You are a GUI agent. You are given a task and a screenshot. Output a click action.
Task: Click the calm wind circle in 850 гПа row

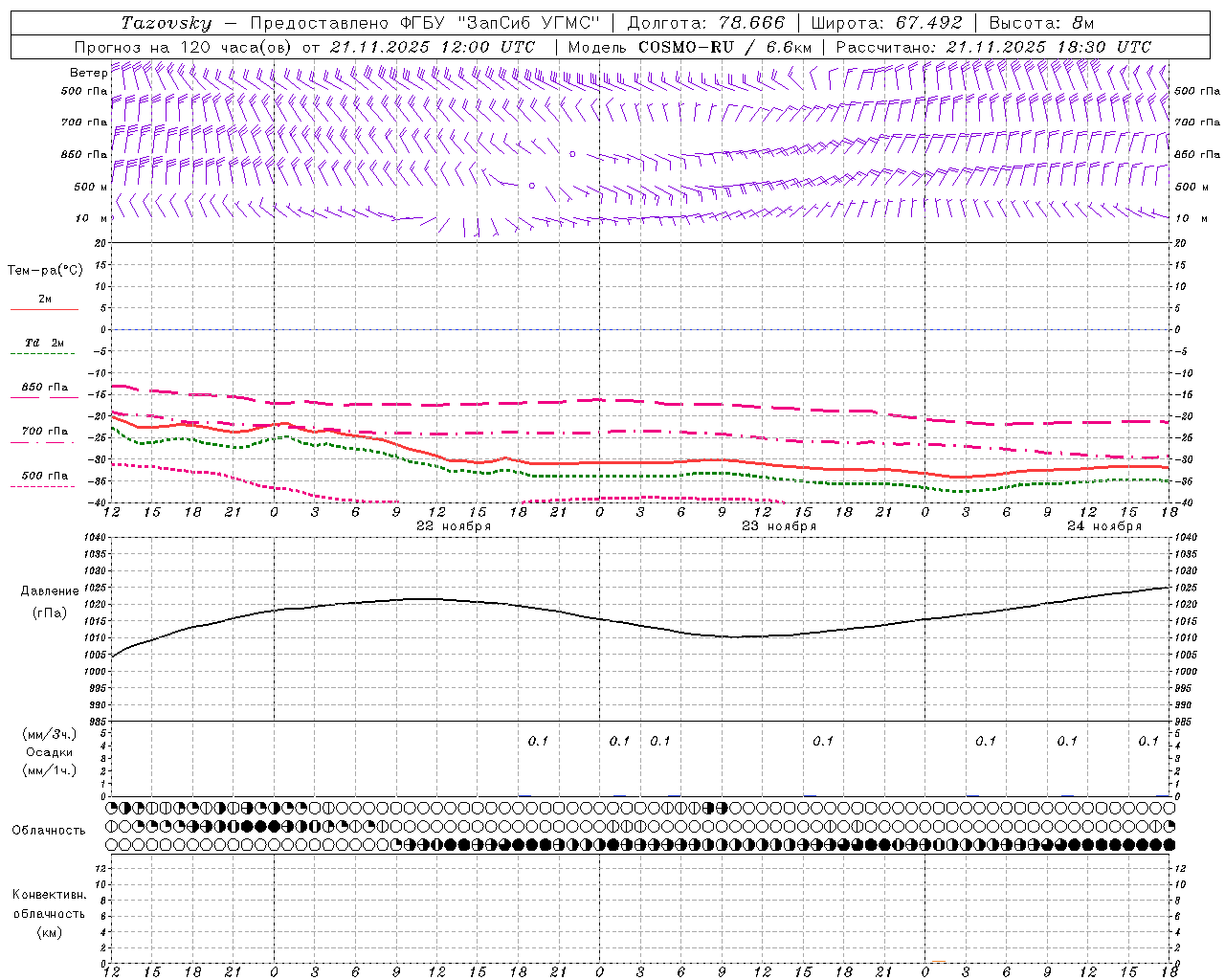(572, 154)
